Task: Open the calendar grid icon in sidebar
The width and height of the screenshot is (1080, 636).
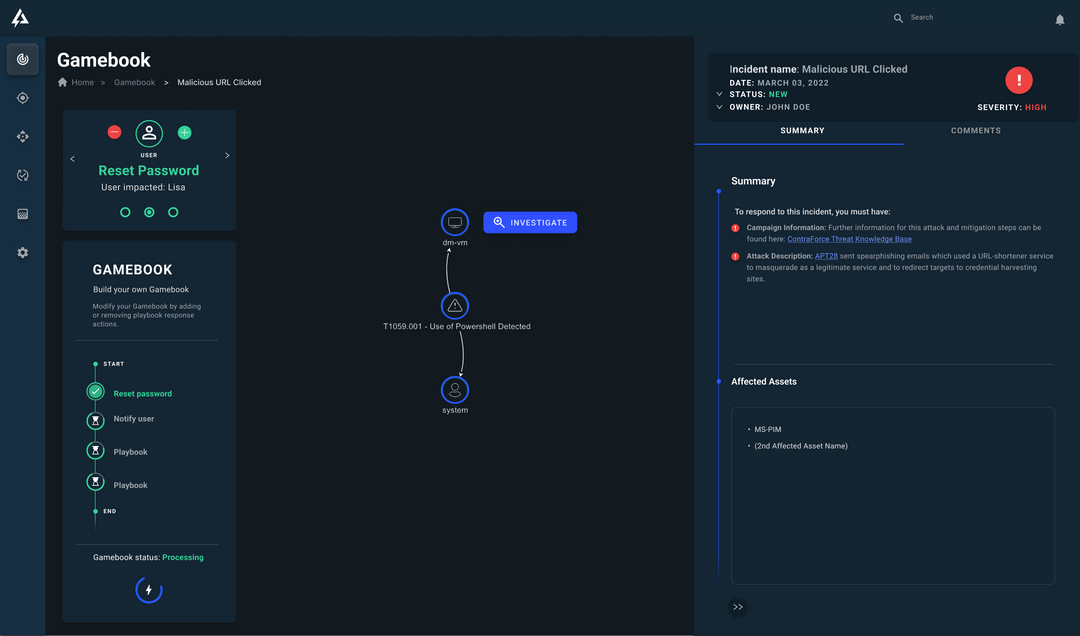Action: point(23,214)
